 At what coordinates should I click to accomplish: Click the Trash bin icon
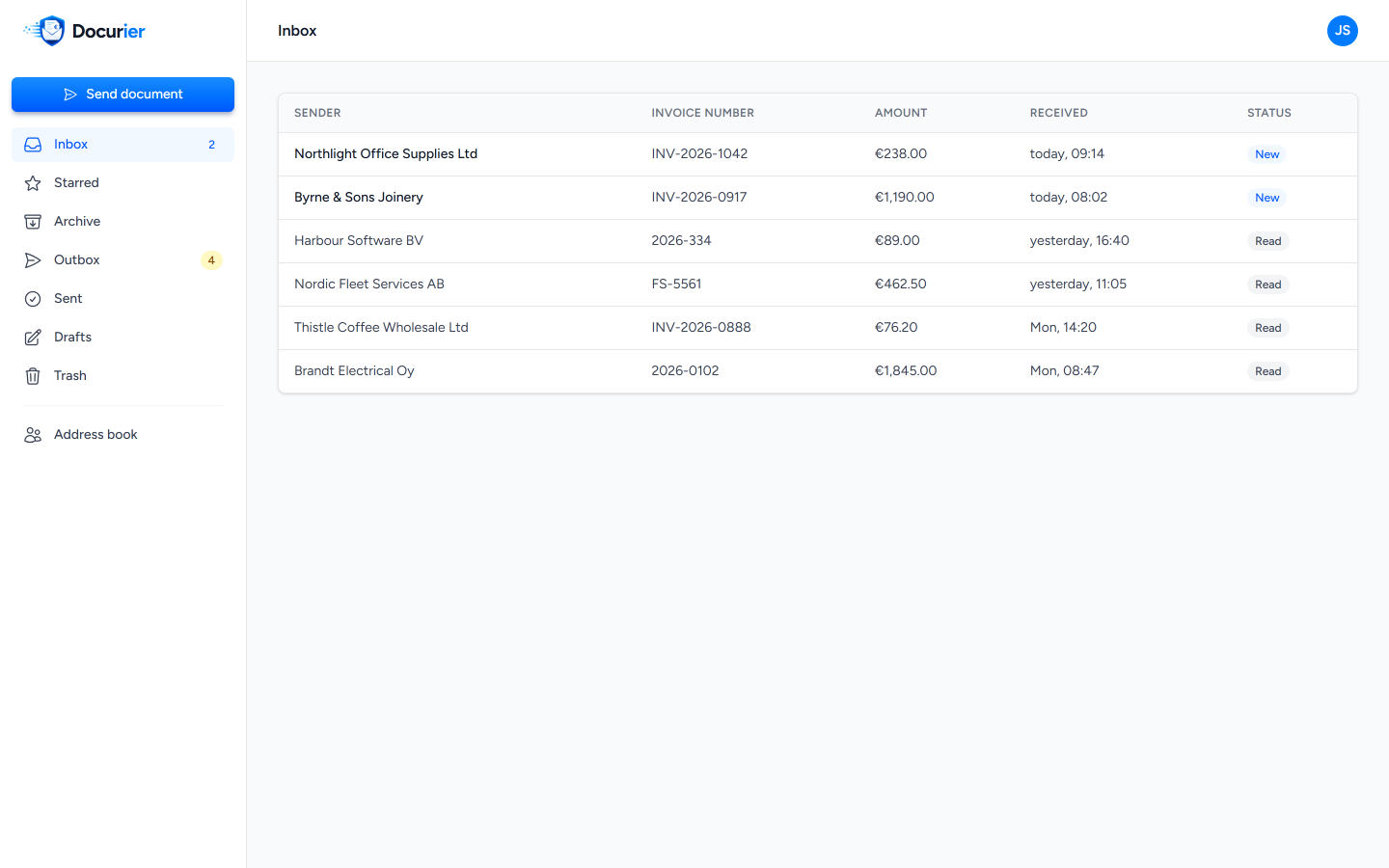[33, 376]
